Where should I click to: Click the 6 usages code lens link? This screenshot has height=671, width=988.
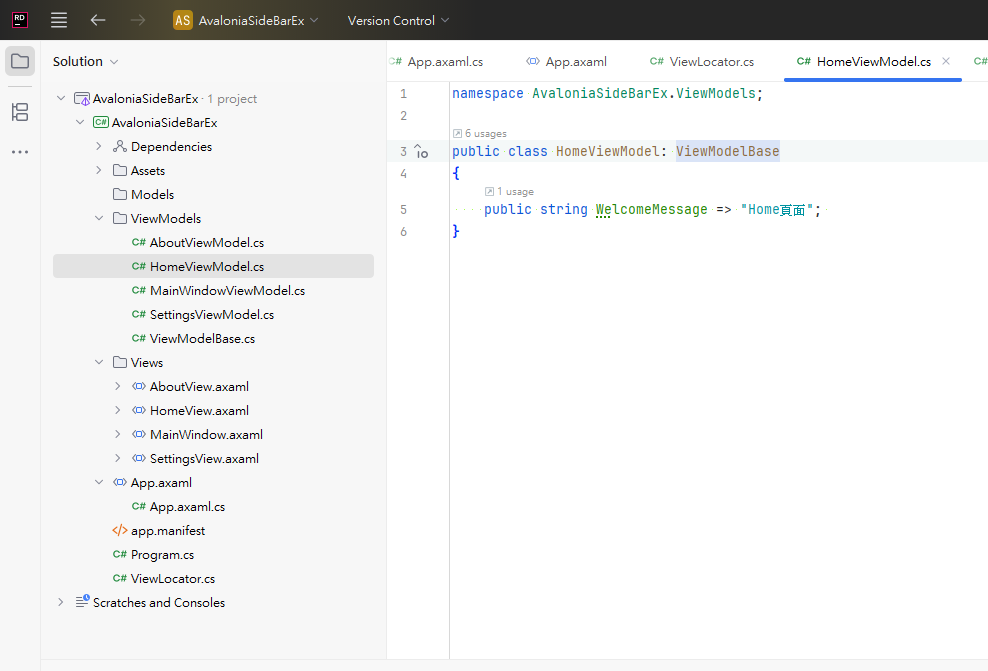[x=485, y=133]
